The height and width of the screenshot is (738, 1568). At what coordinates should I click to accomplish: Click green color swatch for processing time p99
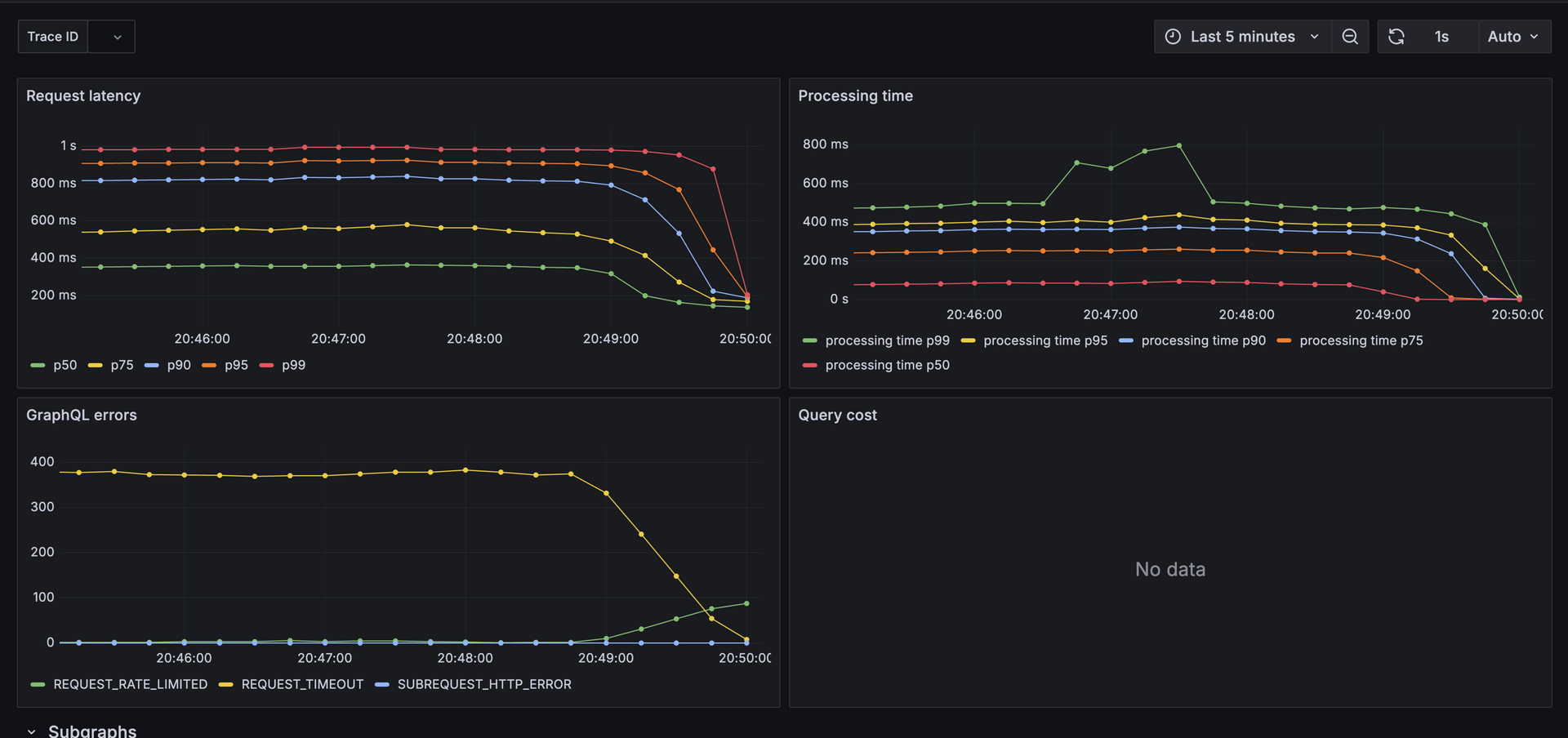click(x=809, y=340)
